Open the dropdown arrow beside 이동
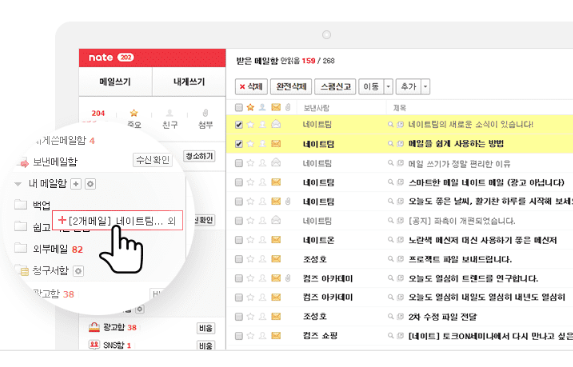Screen dimensions: 573x367 (388, 87)
